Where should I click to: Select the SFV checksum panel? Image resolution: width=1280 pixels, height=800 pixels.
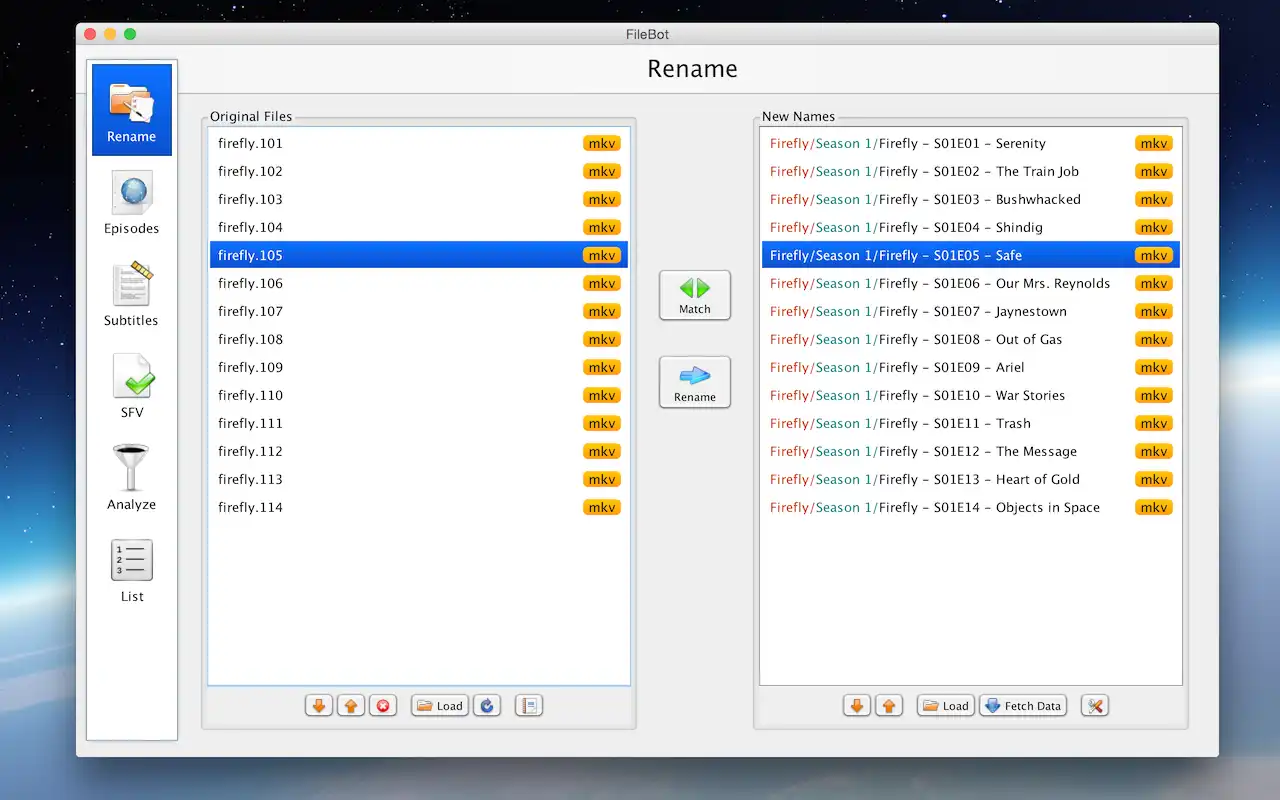click(132, 387)
